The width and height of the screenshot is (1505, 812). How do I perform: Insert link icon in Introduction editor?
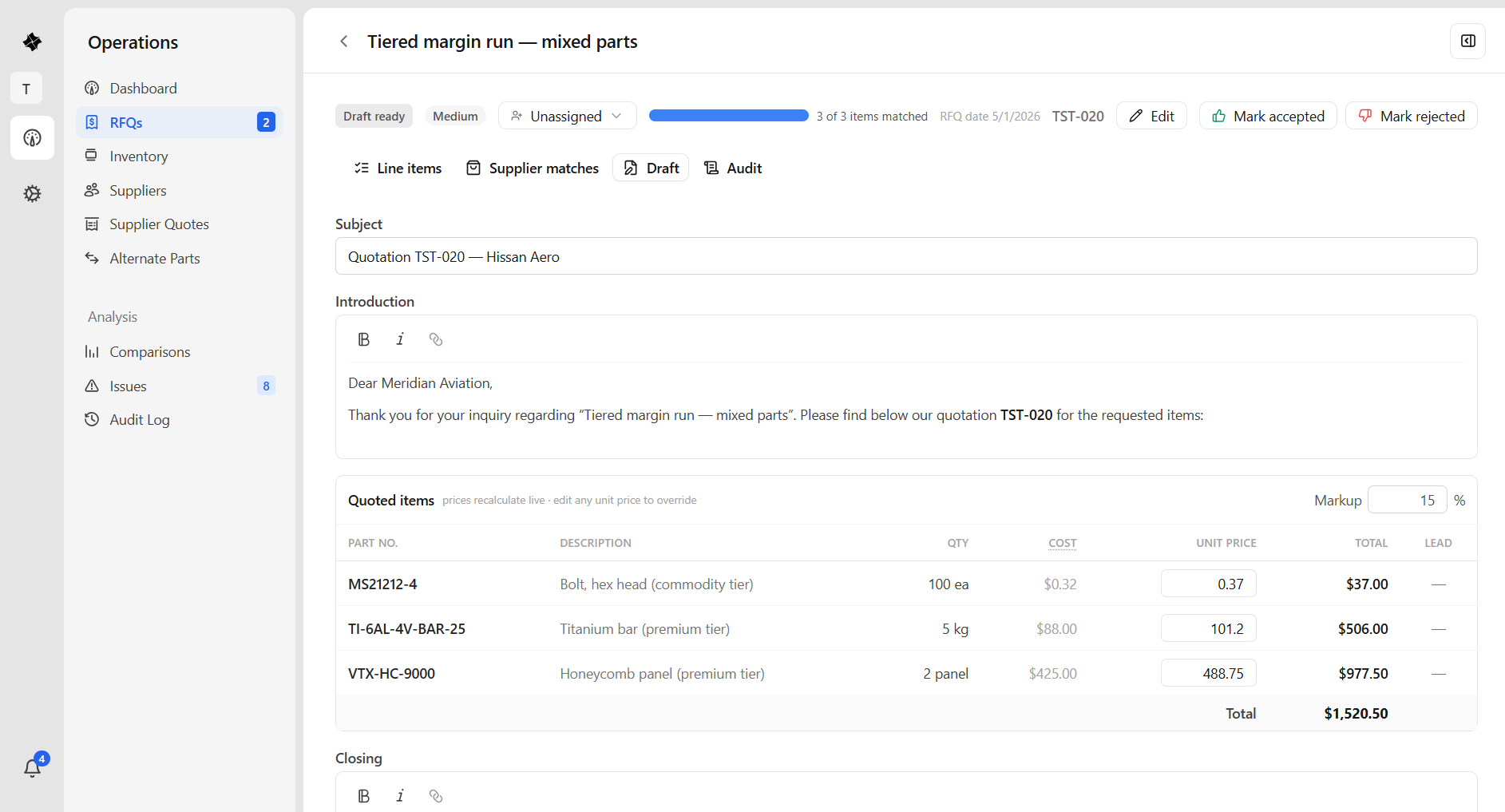tap(436, 339)
